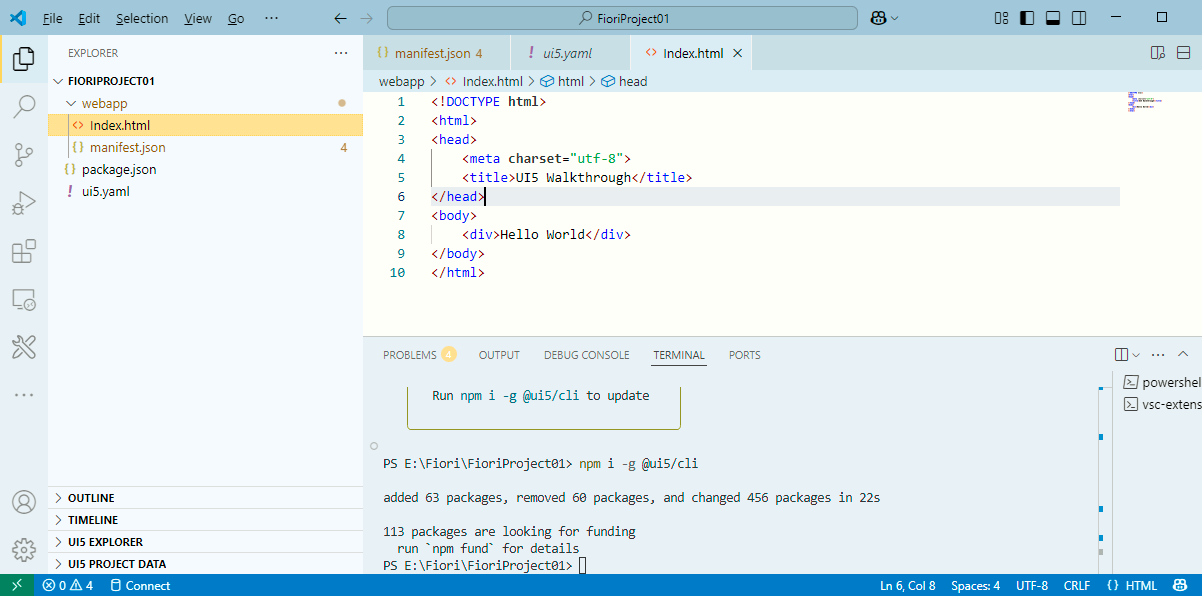Go forward using the right arrow

pos(366,18)
